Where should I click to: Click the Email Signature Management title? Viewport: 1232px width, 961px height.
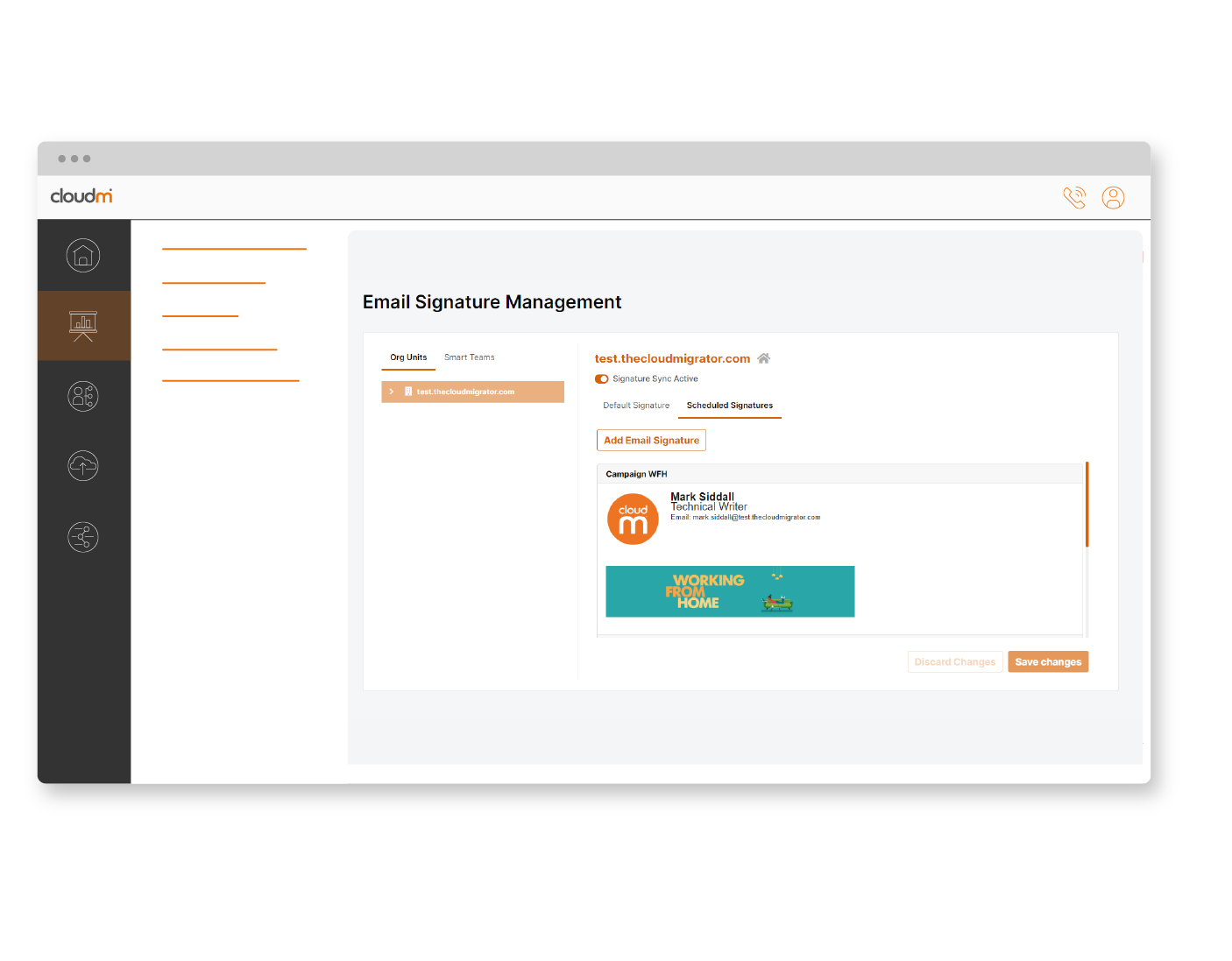[x=492, y=302]
